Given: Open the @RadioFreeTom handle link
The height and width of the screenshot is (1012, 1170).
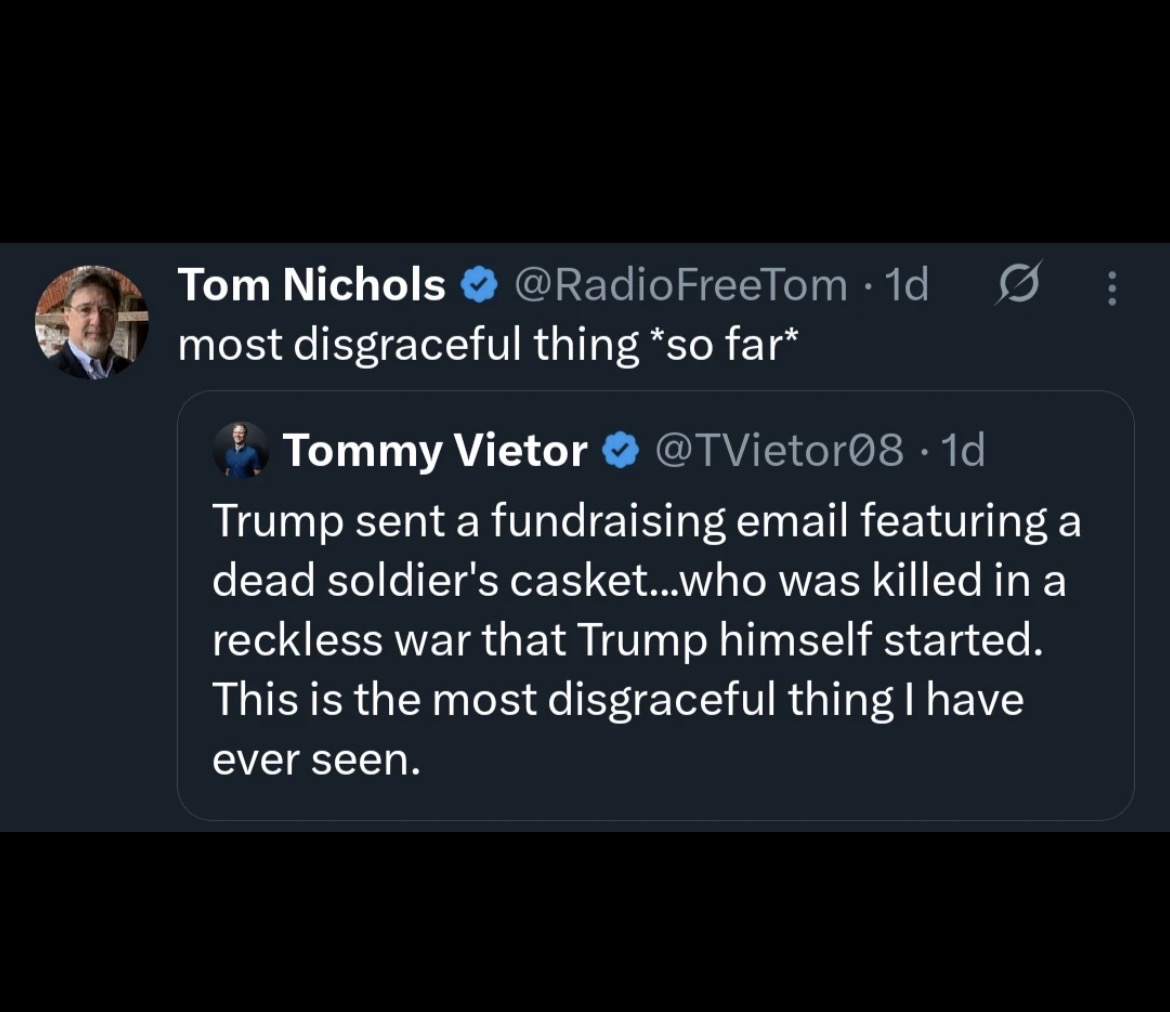Looking at the screenshot, I should tap(680, 286).
